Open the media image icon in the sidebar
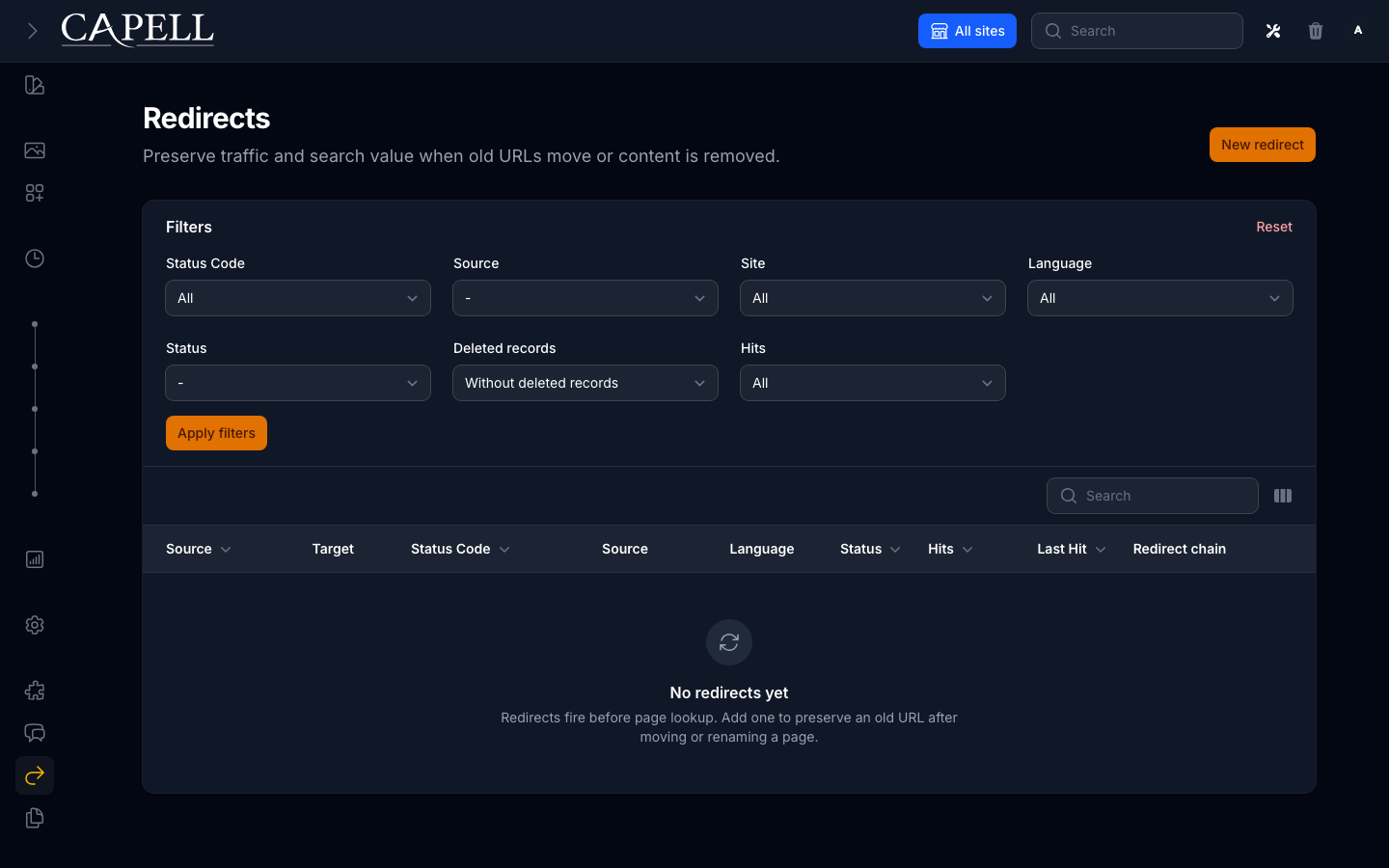 [35, 150]
